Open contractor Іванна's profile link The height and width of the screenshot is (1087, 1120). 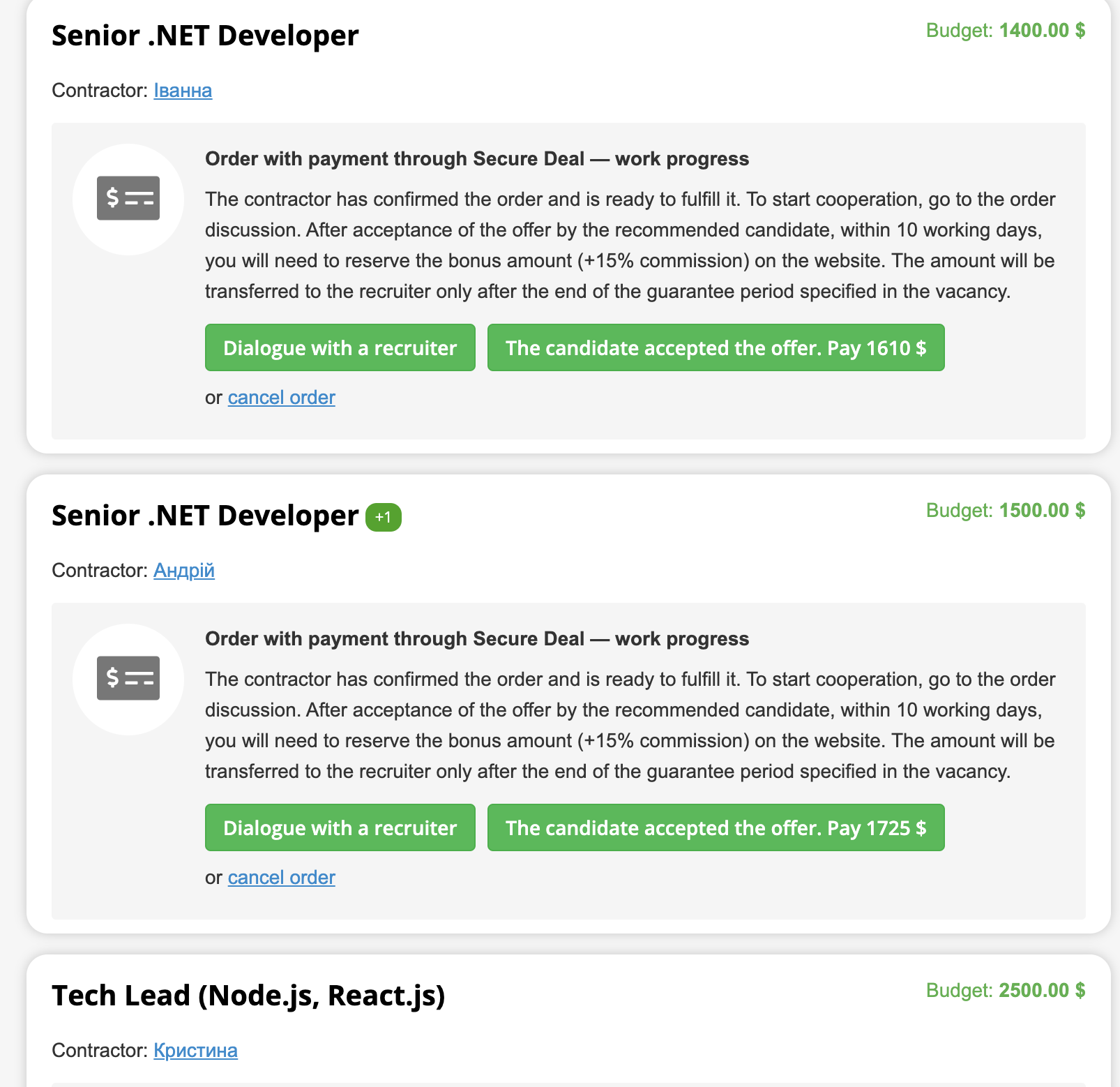click(183, 91)
